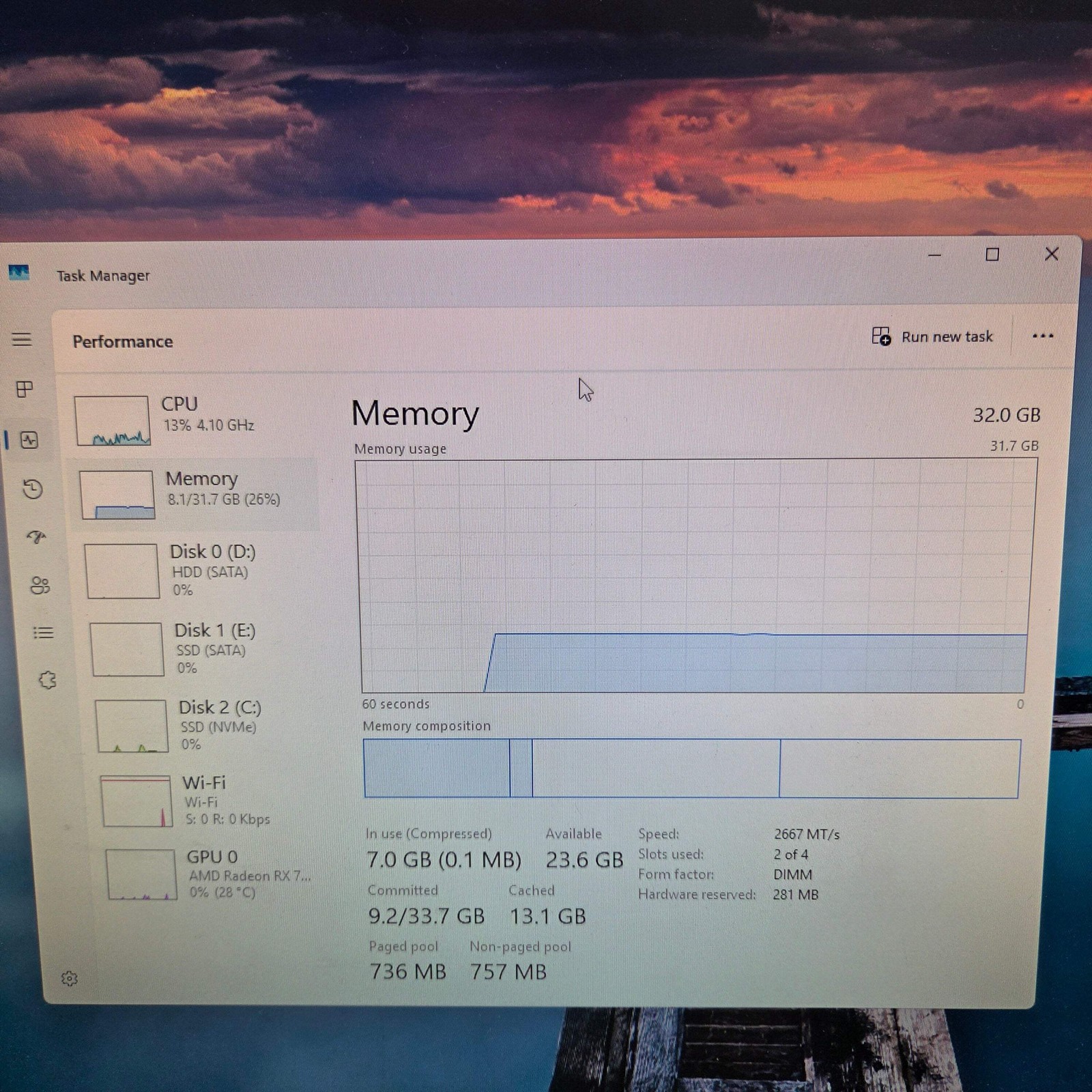Image resolution: width=1092 pixels, height=1092 pixels.
Task: Open the Users page icon
Action: pyautogui.click(x=40, y=585)
